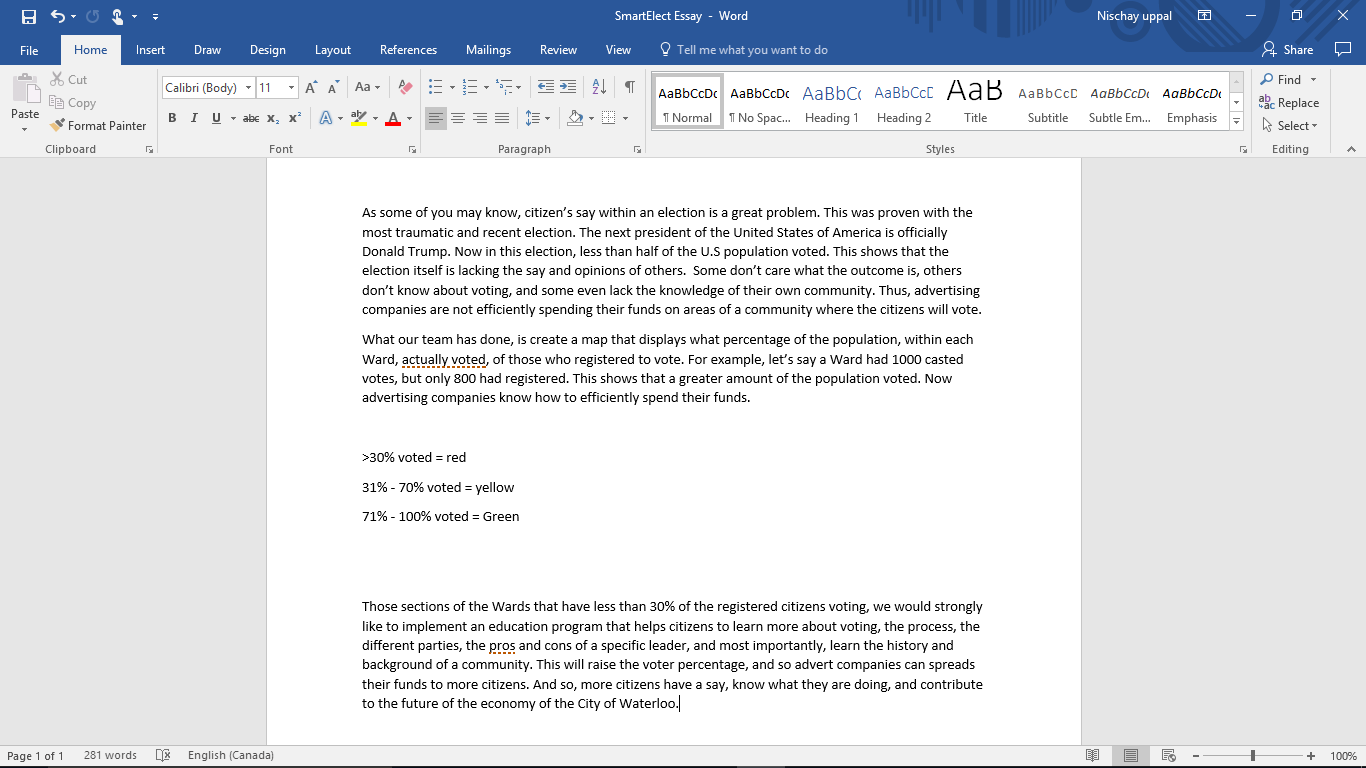
Task: Justify the paragraph text
Action: 502,118
